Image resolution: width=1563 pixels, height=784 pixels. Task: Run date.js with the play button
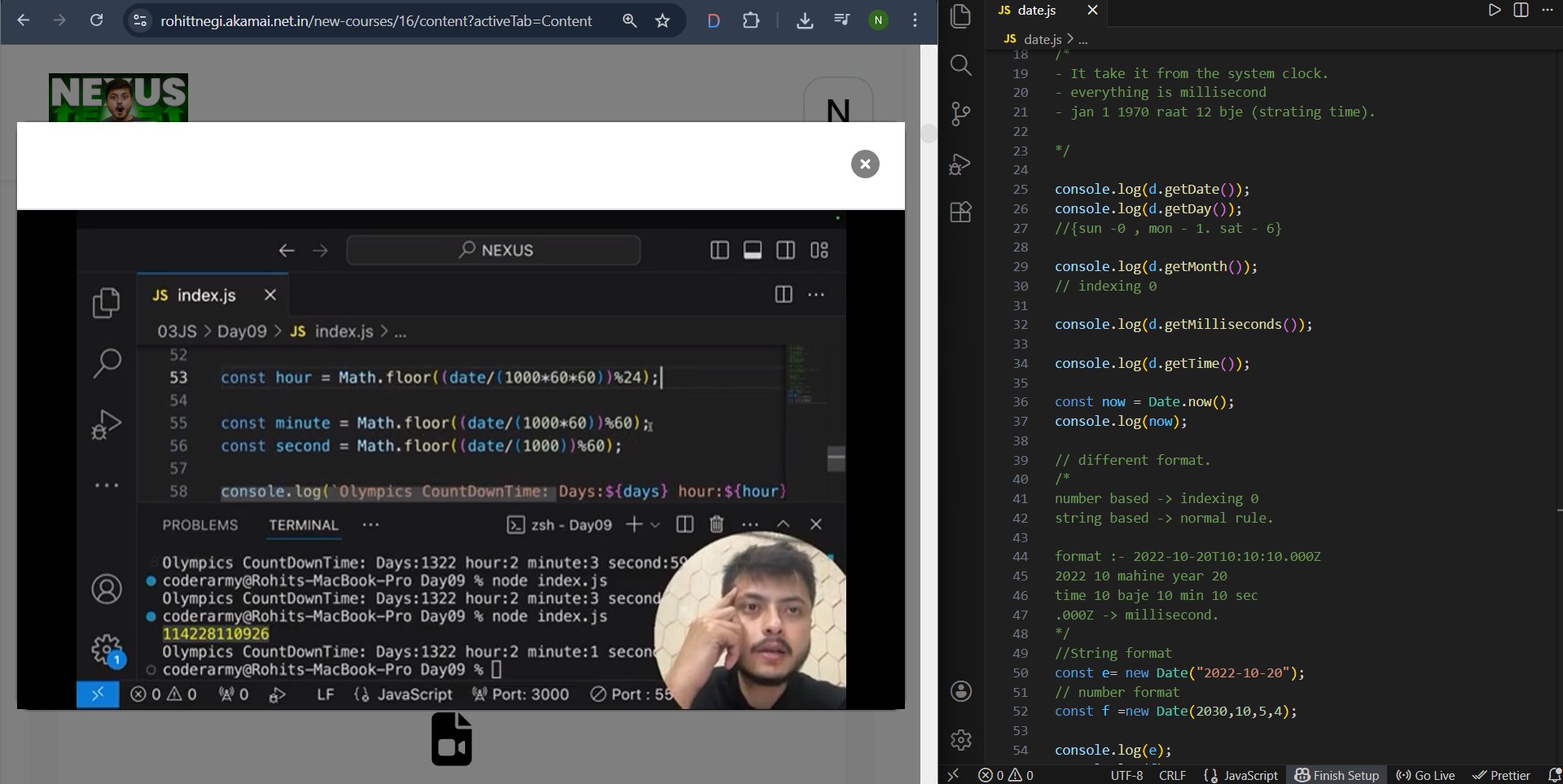pos(1494,10)
